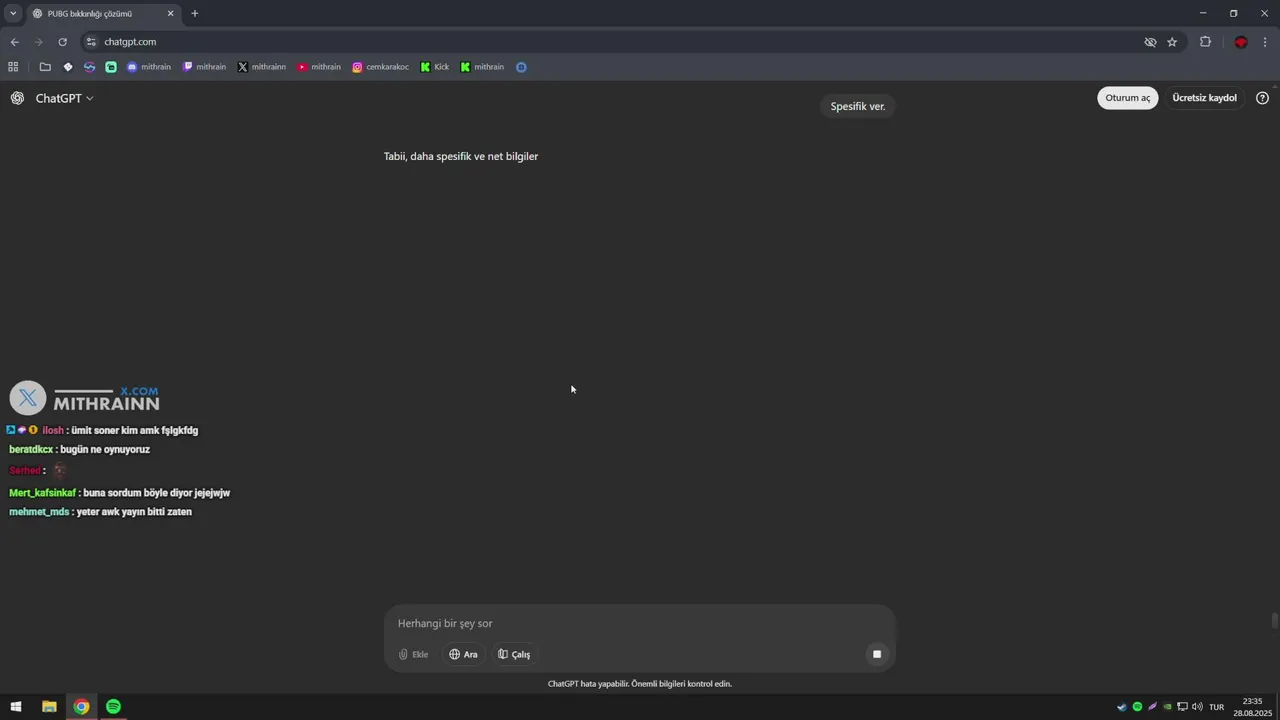
Task: Open site information icon in address bar
Action: [x=91, y=42]
